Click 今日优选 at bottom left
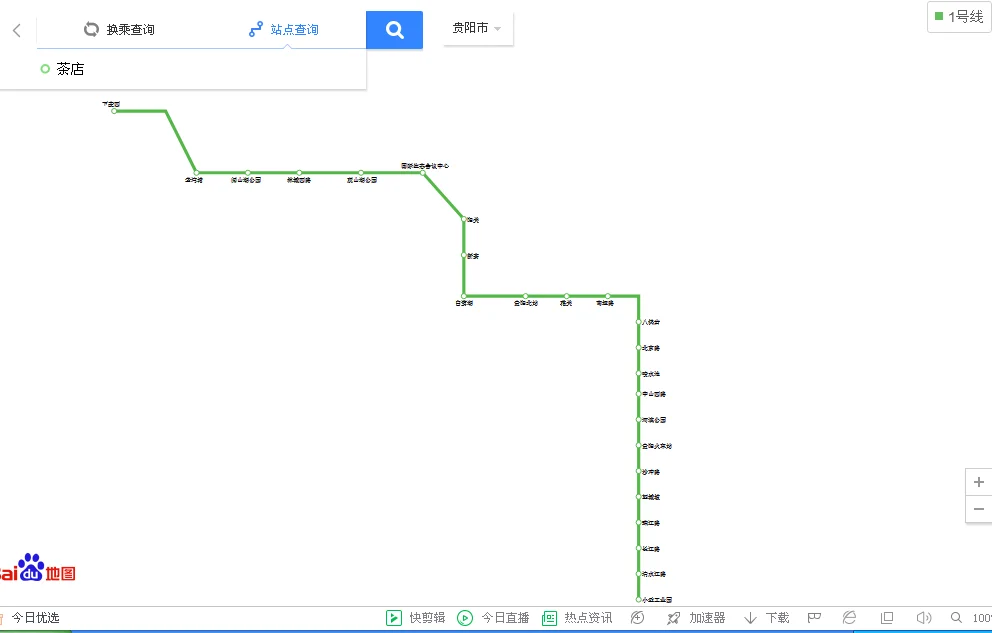The height and width of the screenshot is (633, 992). pyautogui.click(x=37, y=617)
